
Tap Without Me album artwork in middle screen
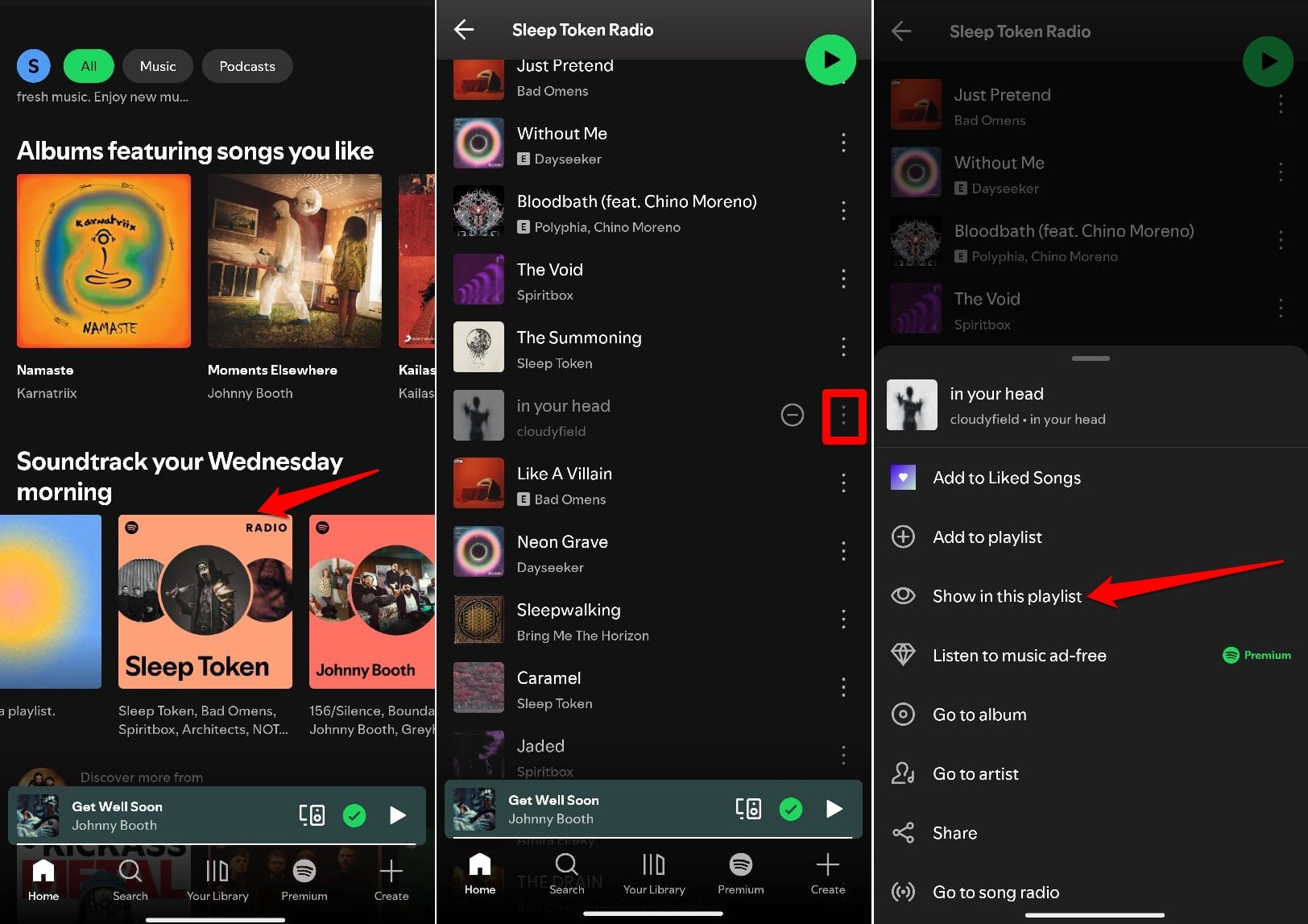point(478,143)
